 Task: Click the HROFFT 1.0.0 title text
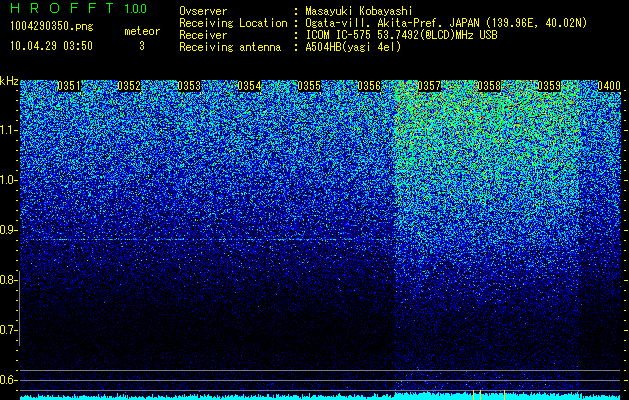pyautogui.click(x=78, y=8)
